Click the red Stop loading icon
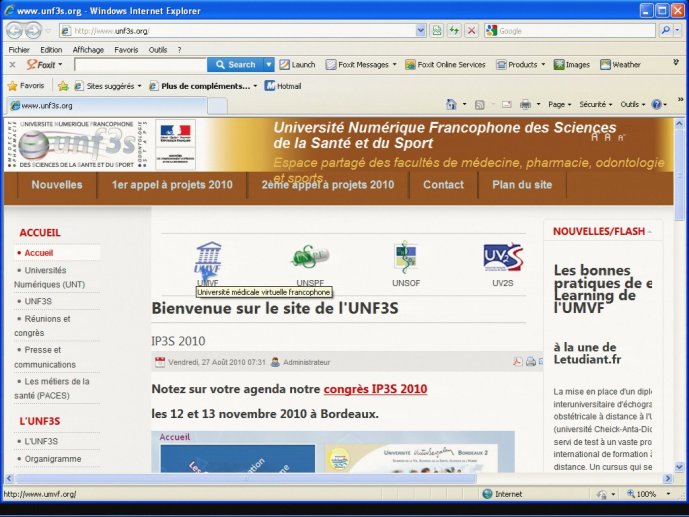This screenshot has height=517, width=689. 471,31
